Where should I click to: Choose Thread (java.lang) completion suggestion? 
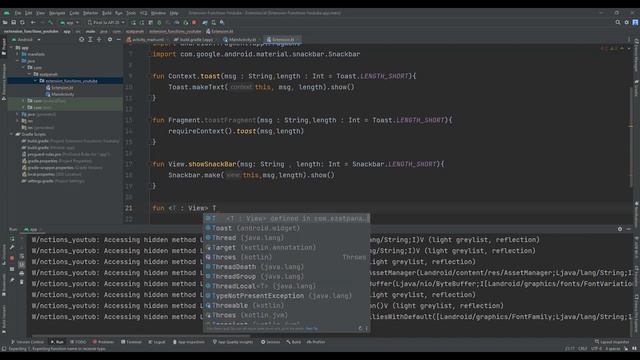[287, 238]
